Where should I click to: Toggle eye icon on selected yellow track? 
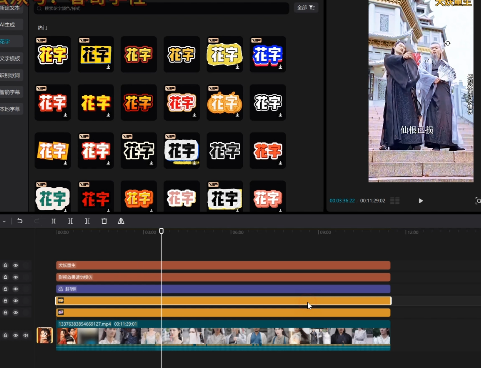click(16, 301)
